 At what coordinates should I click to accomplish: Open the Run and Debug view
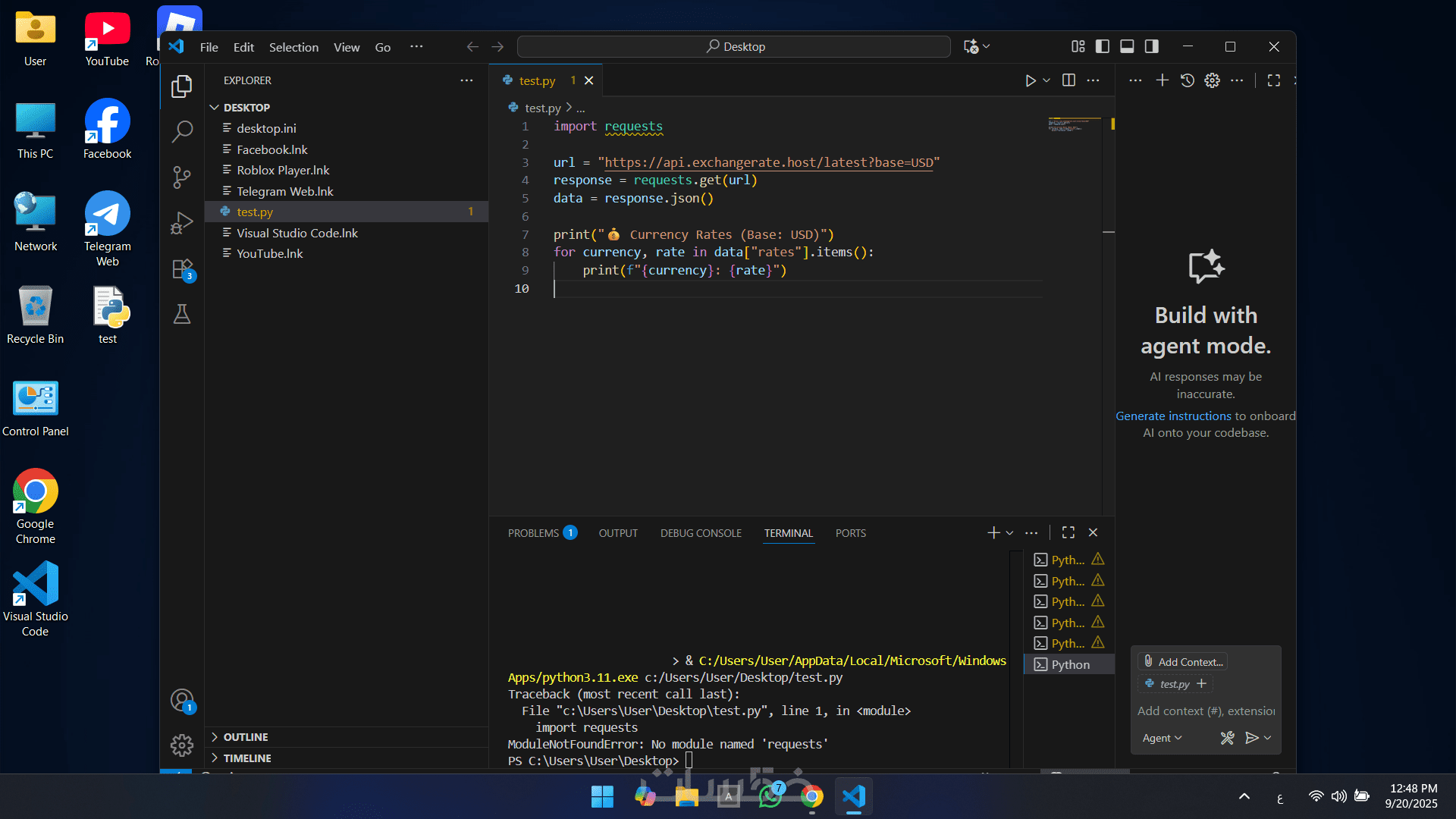182,223
